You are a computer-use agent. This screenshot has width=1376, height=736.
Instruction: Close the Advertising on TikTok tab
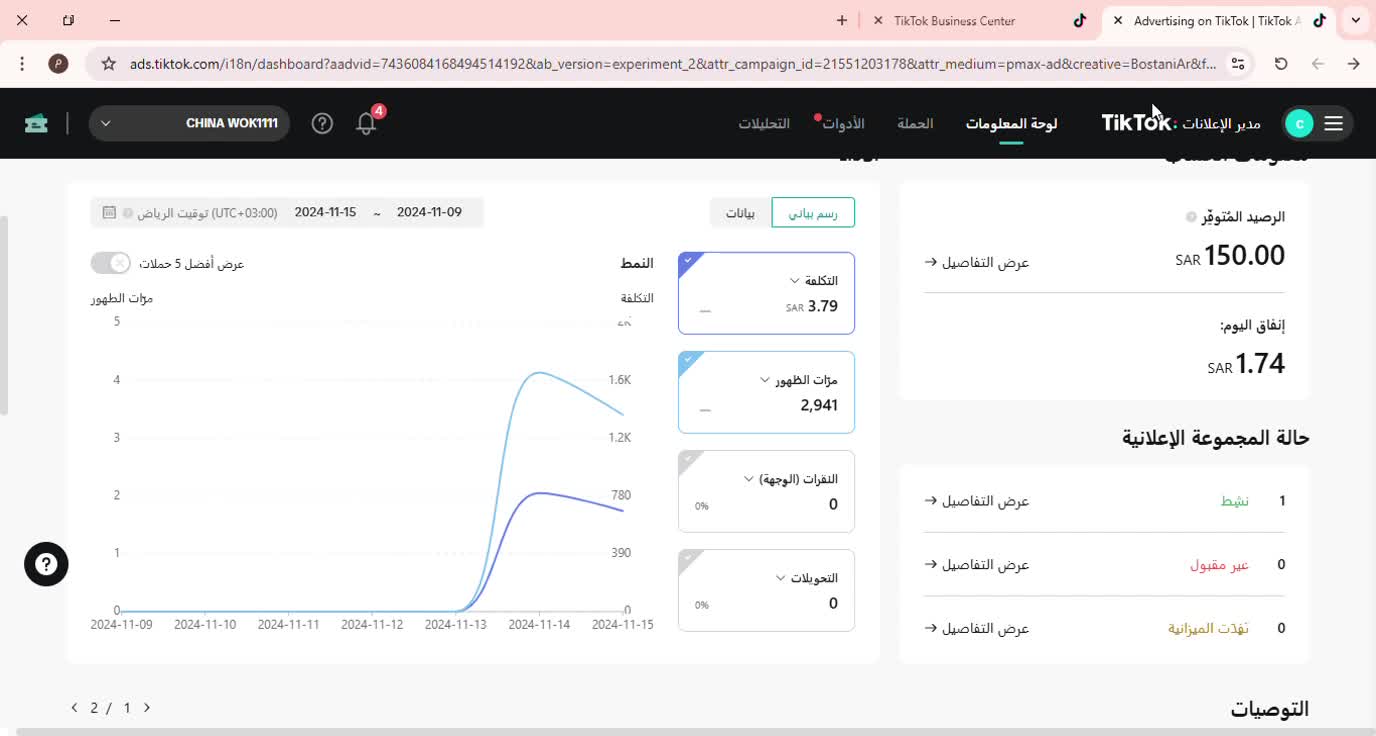coord(1118,20)
